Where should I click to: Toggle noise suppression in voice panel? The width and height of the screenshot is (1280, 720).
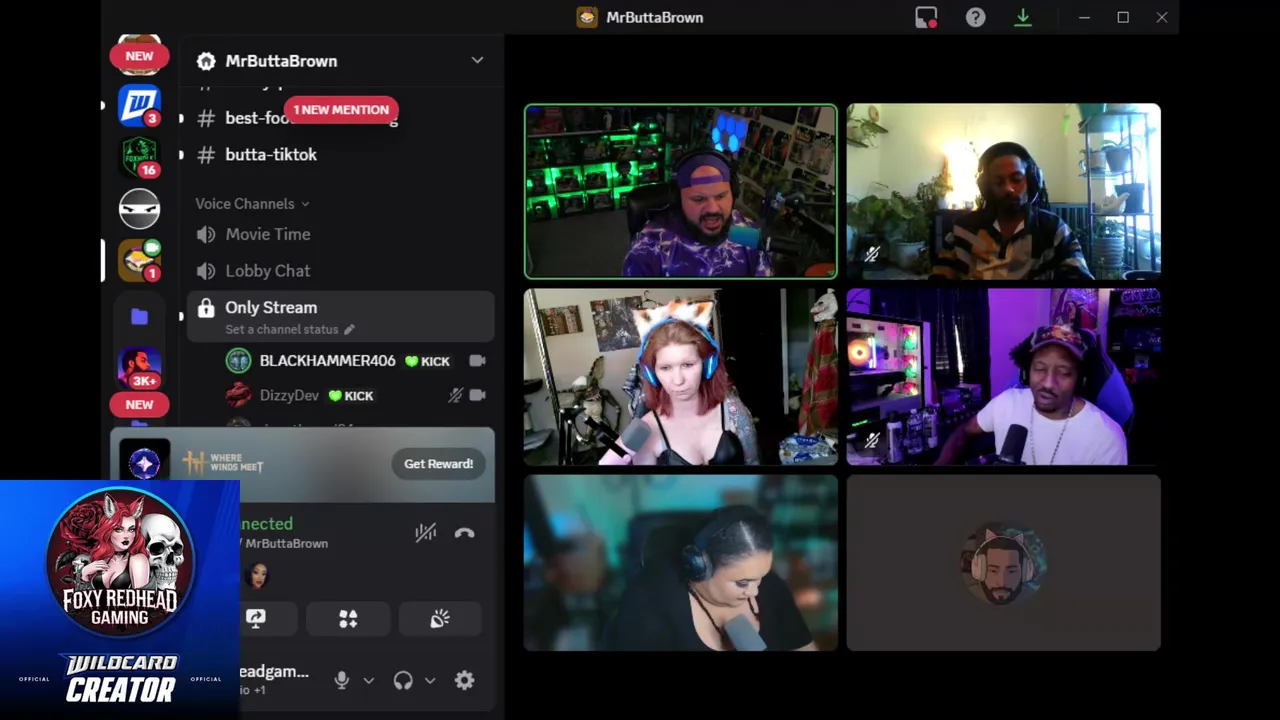(x=426, y=533)
